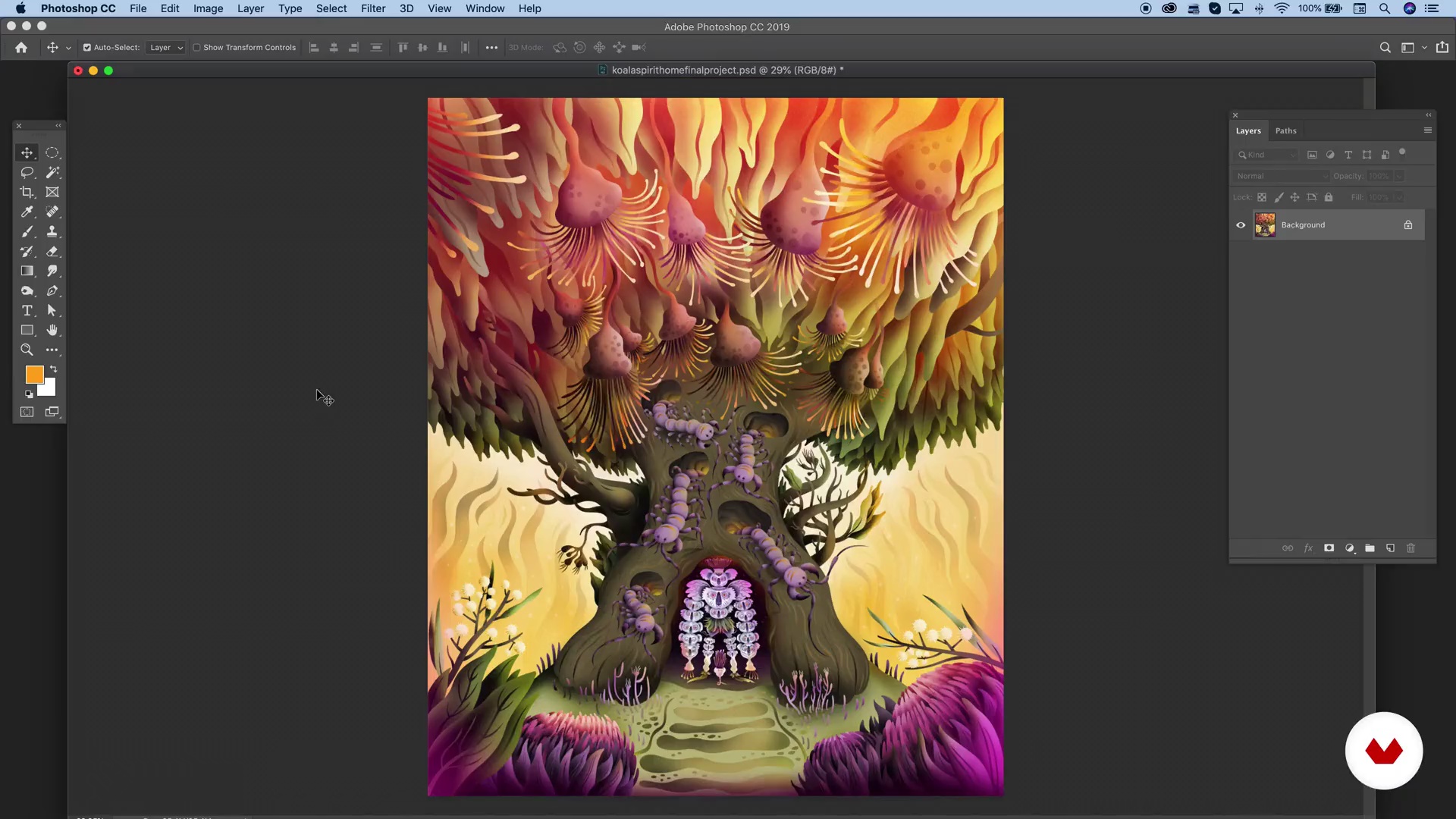Viewport: 1456px width, 819px height.
Task: Toggle lock all padlock icon
Action: point(1329,197)
